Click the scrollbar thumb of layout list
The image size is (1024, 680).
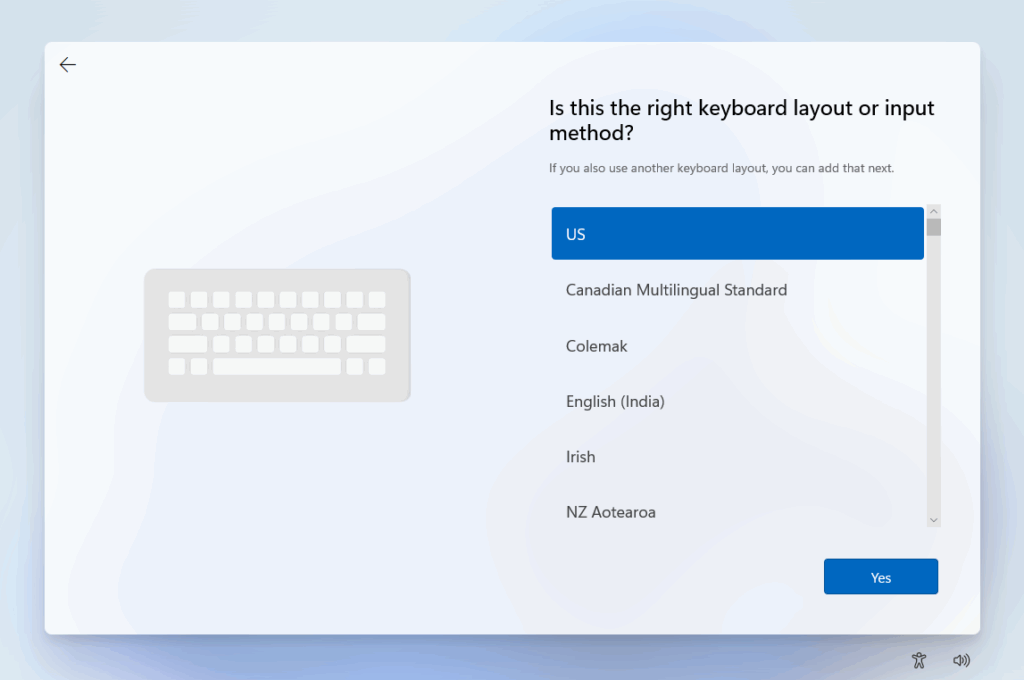click(933, 227)
